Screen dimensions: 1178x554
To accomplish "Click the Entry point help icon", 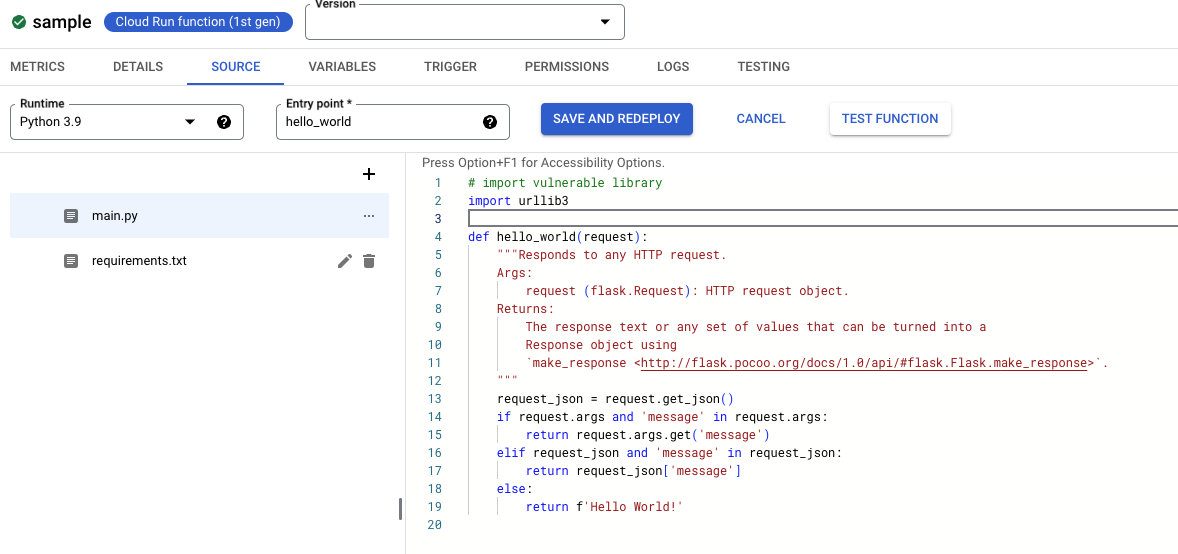I will point(490,122).
